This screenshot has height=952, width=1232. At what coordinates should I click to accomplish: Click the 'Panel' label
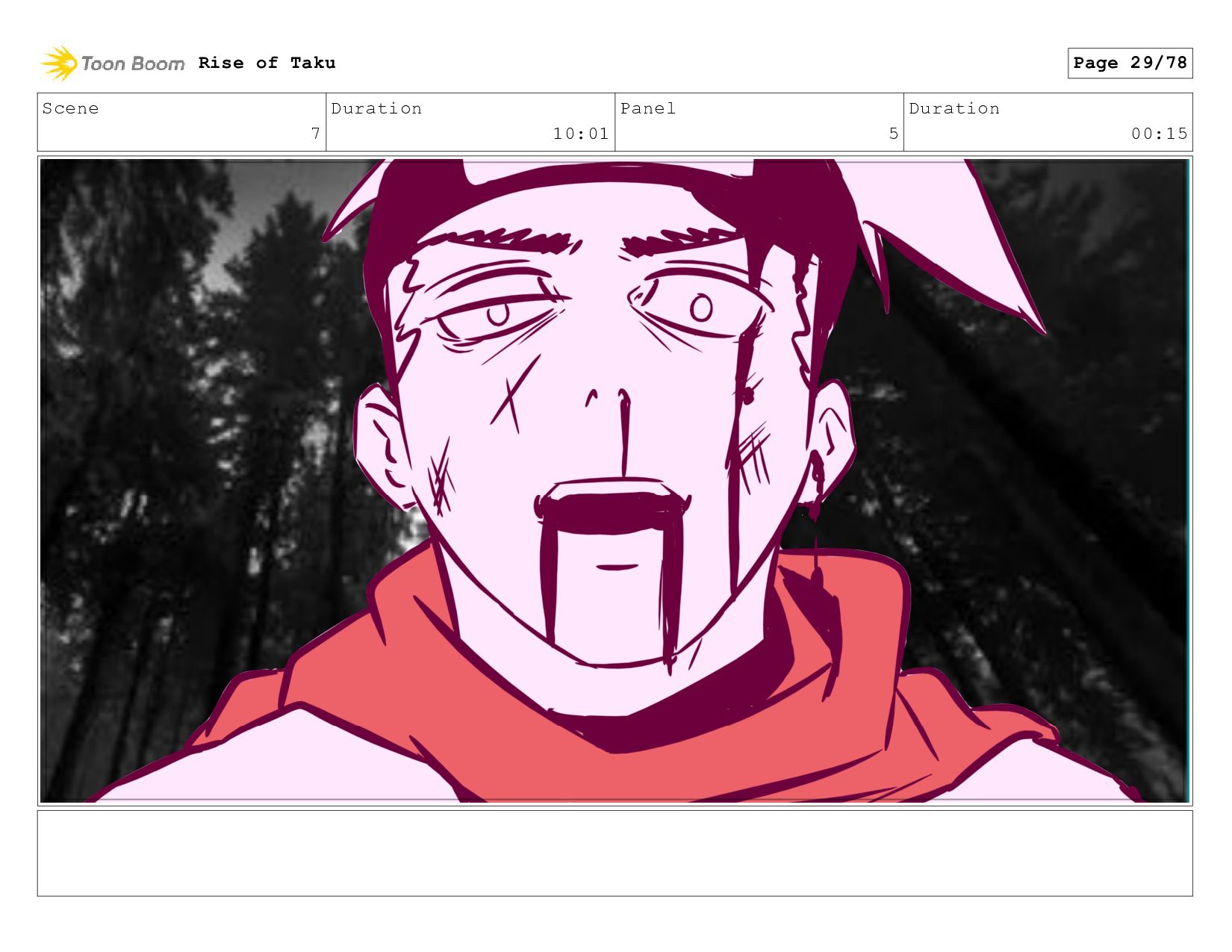point(648,108)
